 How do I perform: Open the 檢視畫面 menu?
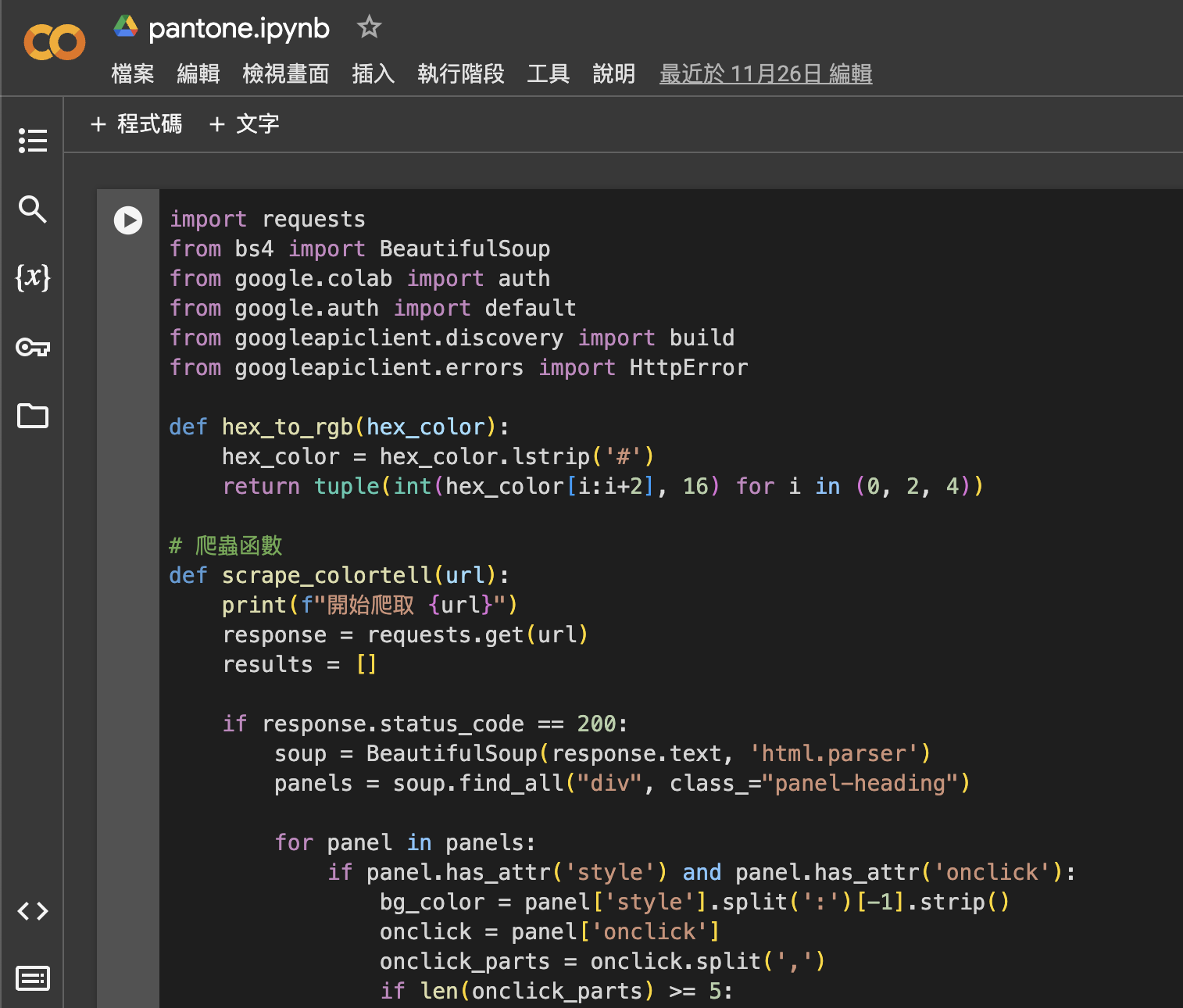point(286,74)
